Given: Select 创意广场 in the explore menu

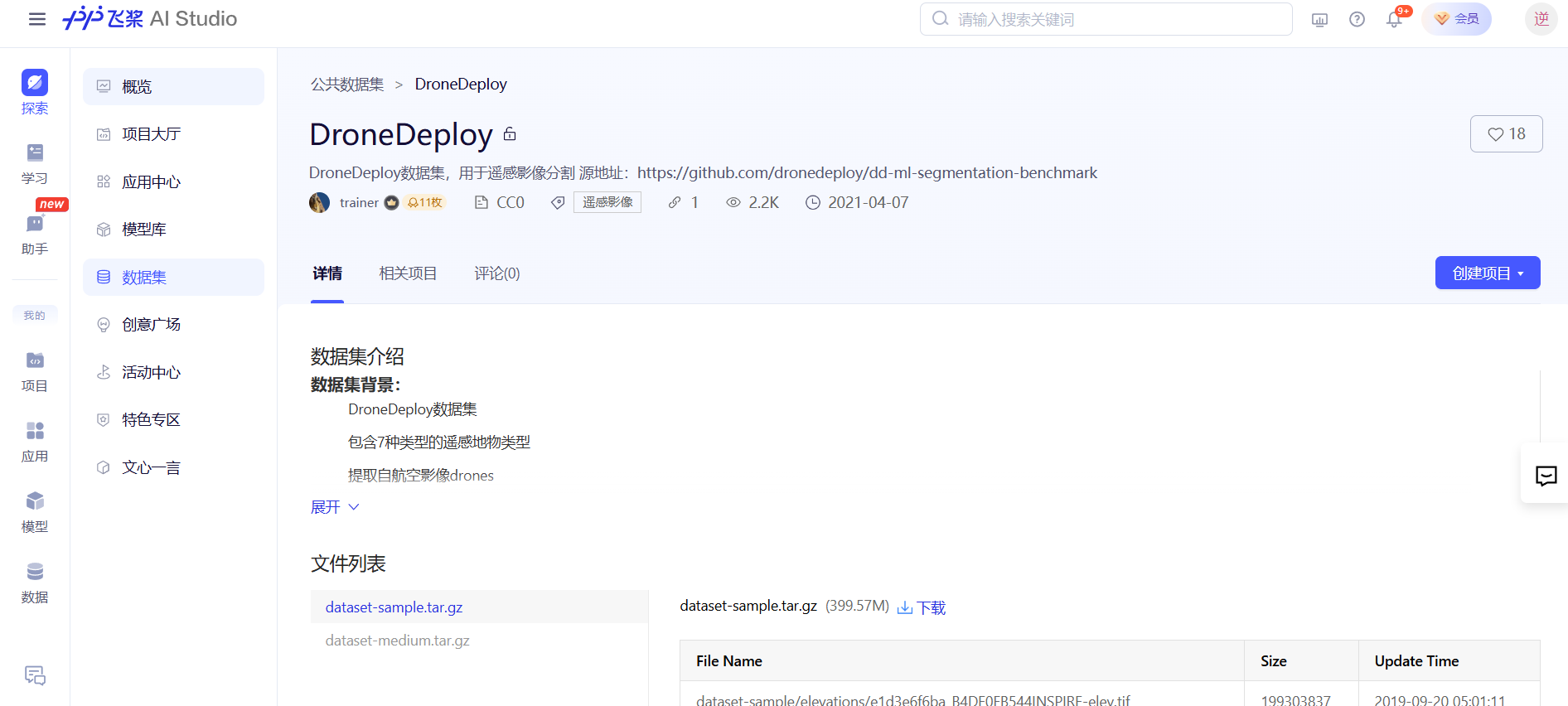Looking at the screenshot, I should tap(173, 325).
